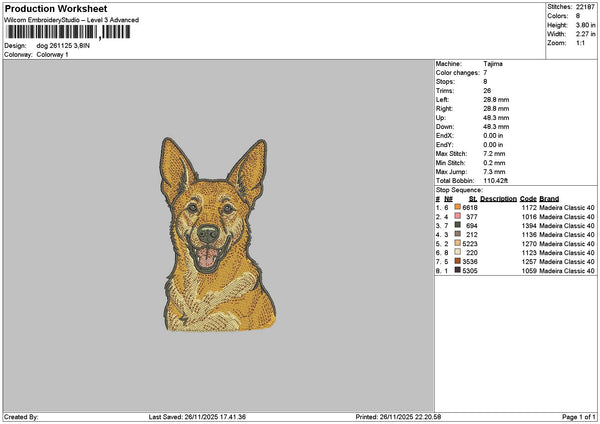This screenshot has height=424, width=600.
Task: Click 'Wilcom EmbroideryStudio – Level 3 Advanced' text
Action: point(72,20)
